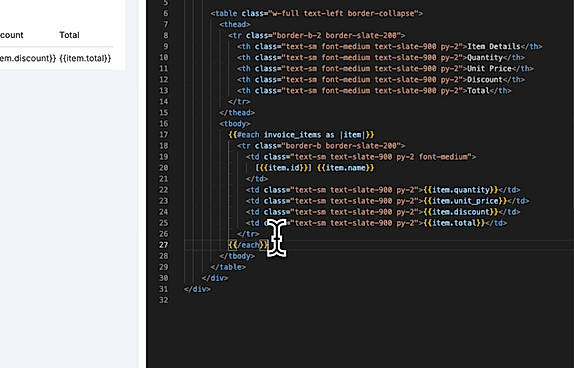This screenshot has height=368, width=574.
Task: Click the closing div tag on line 31
Action: 198,289
